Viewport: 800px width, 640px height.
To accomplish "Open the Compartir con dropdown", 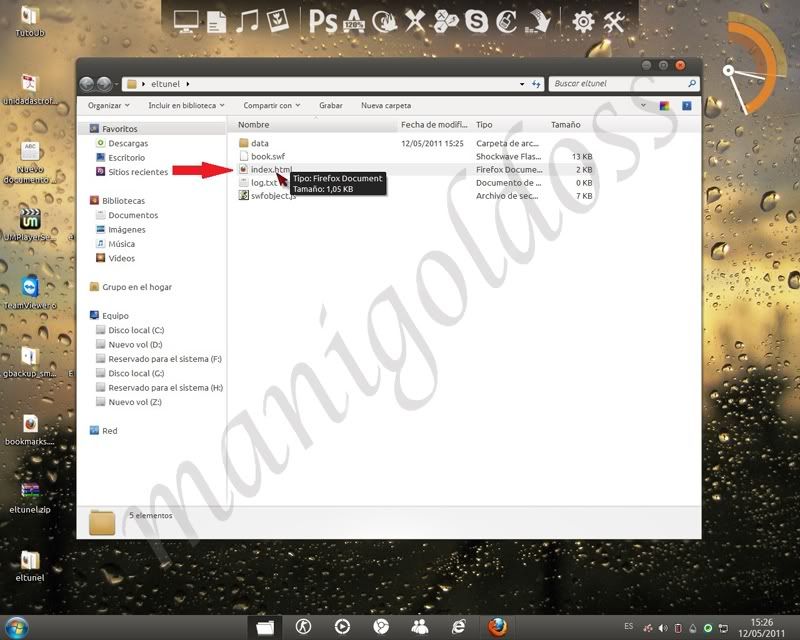I will click(x=271, y=106).
